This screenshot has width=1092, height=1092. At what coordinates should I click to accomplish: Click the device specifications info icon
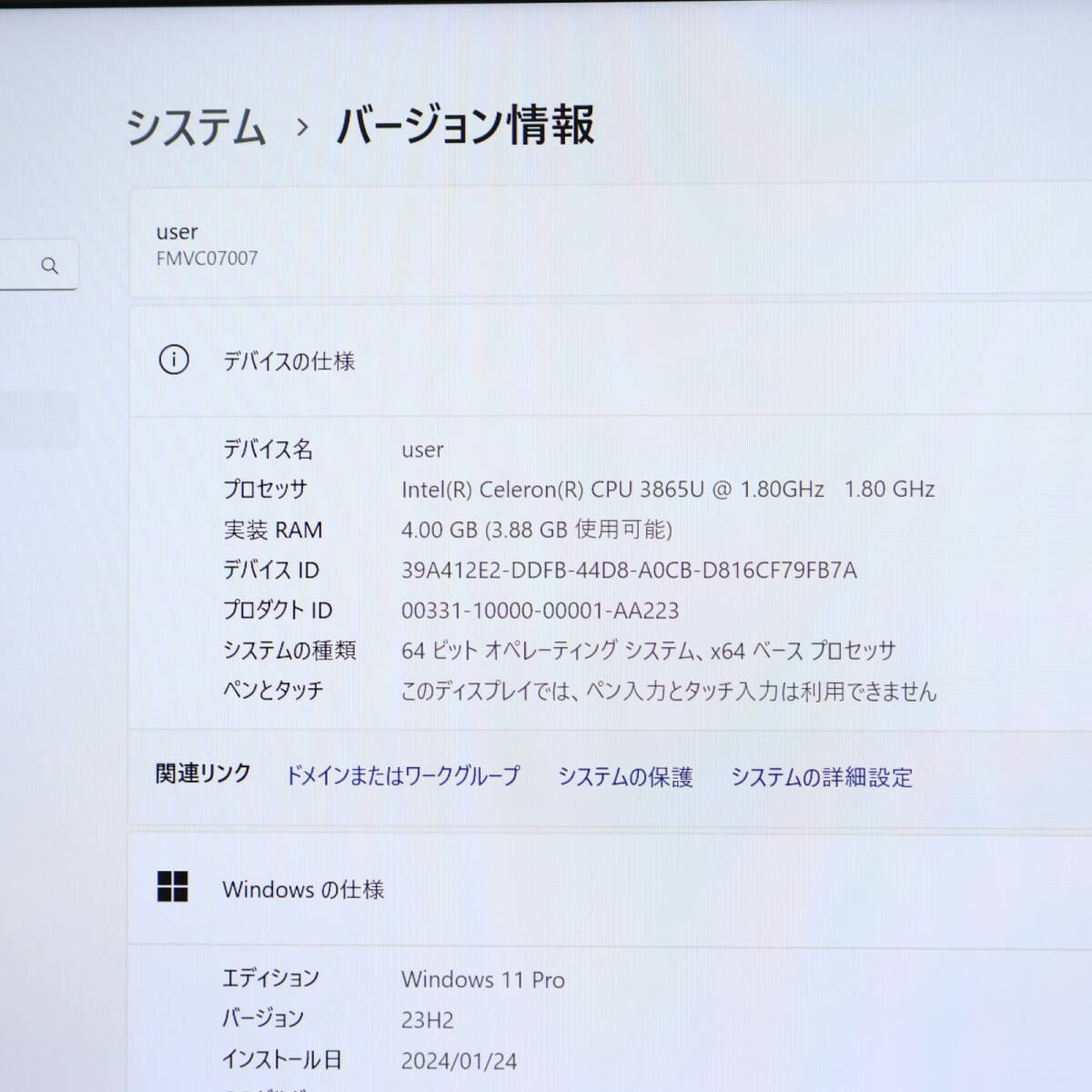pyautogui.click(x=174, y=360)
